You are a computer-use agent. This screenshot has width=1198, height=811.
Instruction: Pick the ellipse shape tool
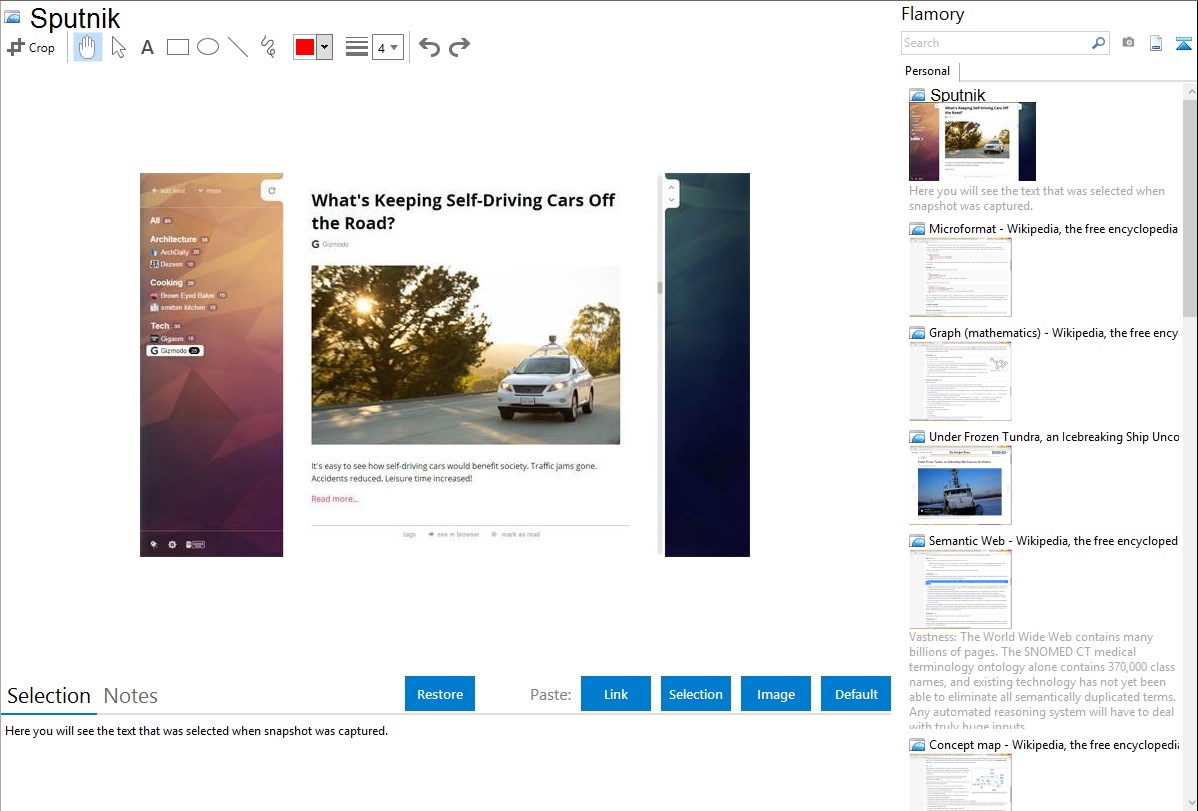[x=208, y=47]
